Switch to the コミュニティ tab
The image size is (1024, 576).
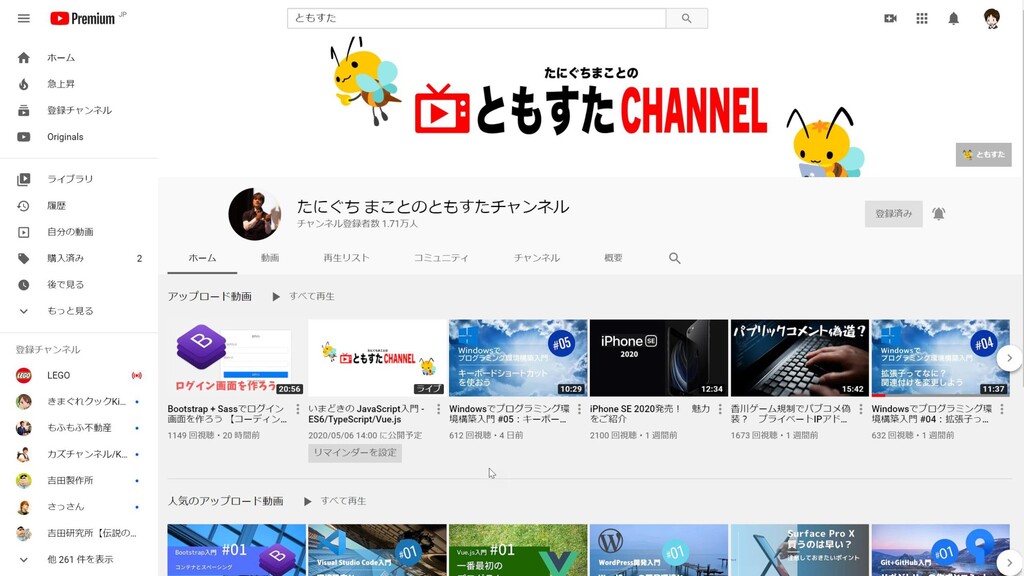441,259
